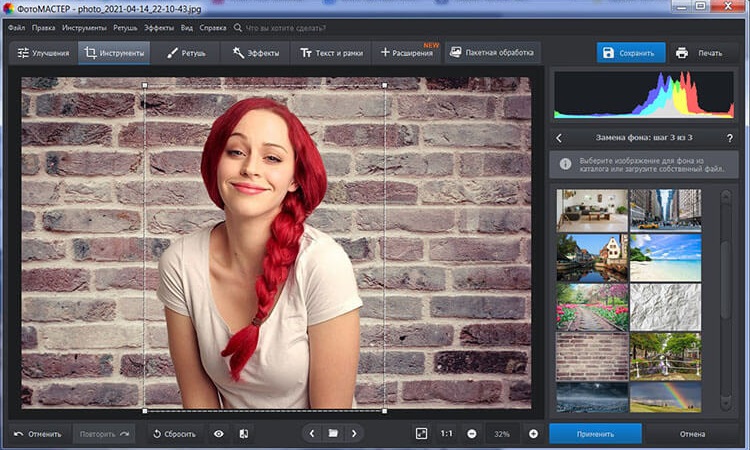This screenshot has height=450, width=750.
Task: Toggle the before/after compare icon
Action: click(x=243, y=434)
